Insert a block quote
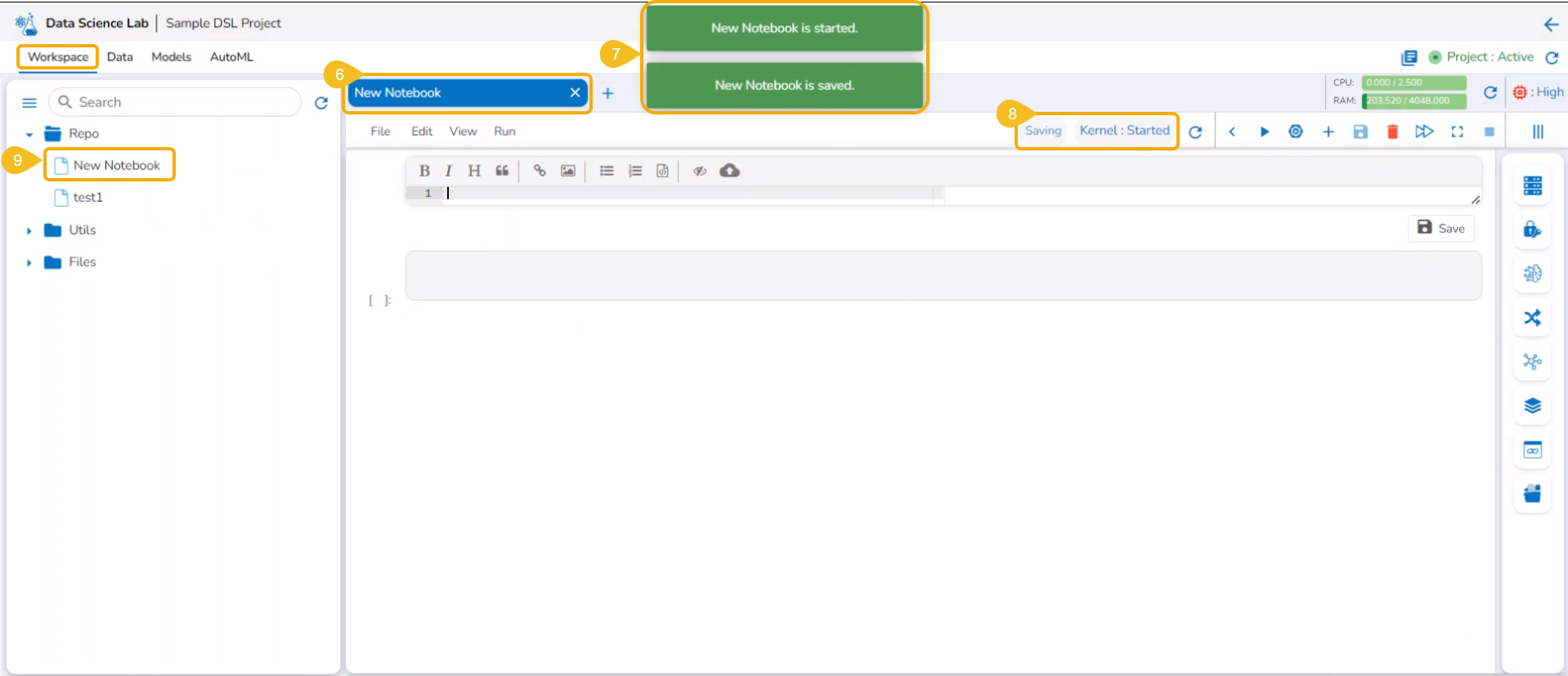 point(502,171)
